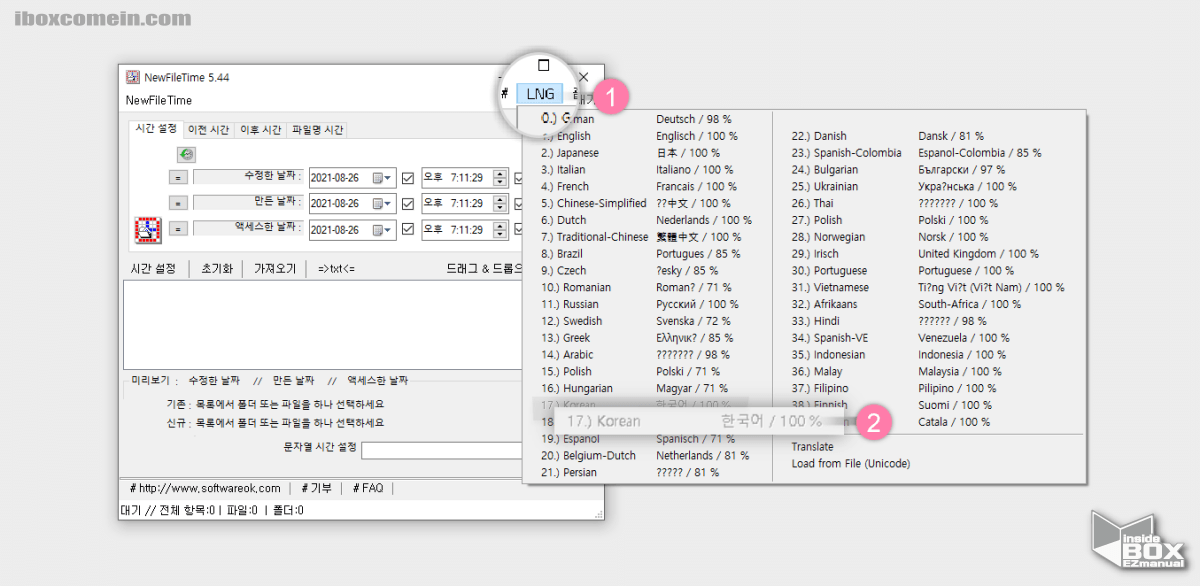Open the 수정한 날짜 calendar dropdown
1200x586 pixels.
coord(383,178)
